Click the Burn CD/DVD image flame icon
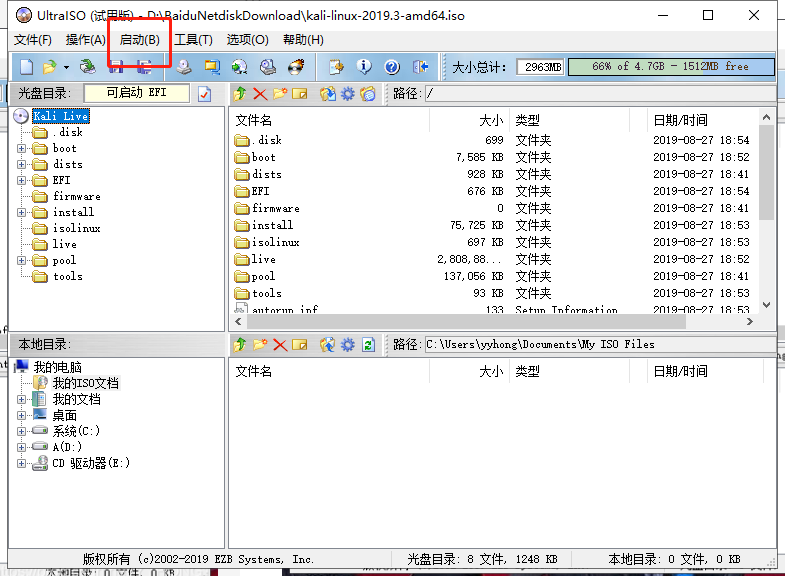This screenshot has width=785, height=576. (x=296, y=67)
